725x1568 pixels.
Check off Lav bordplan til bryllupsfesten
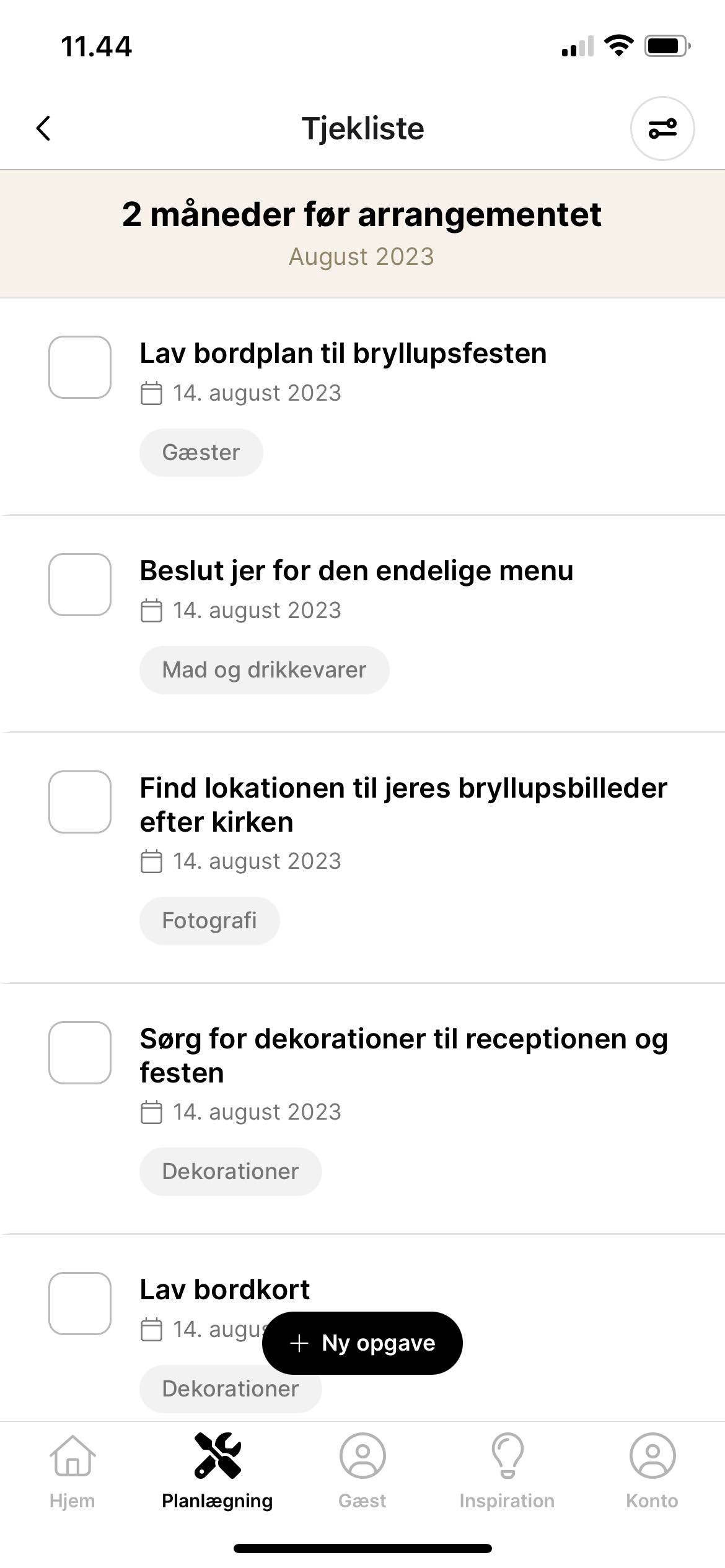[x=80, y=367]
